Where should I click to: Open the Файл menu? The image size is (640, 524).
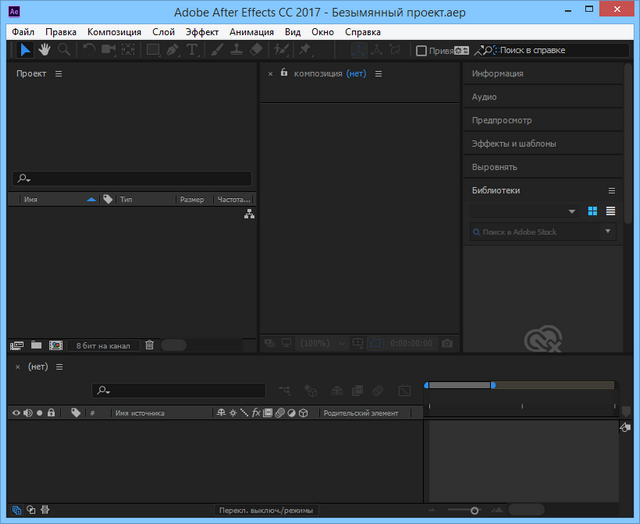coord(23,32)
